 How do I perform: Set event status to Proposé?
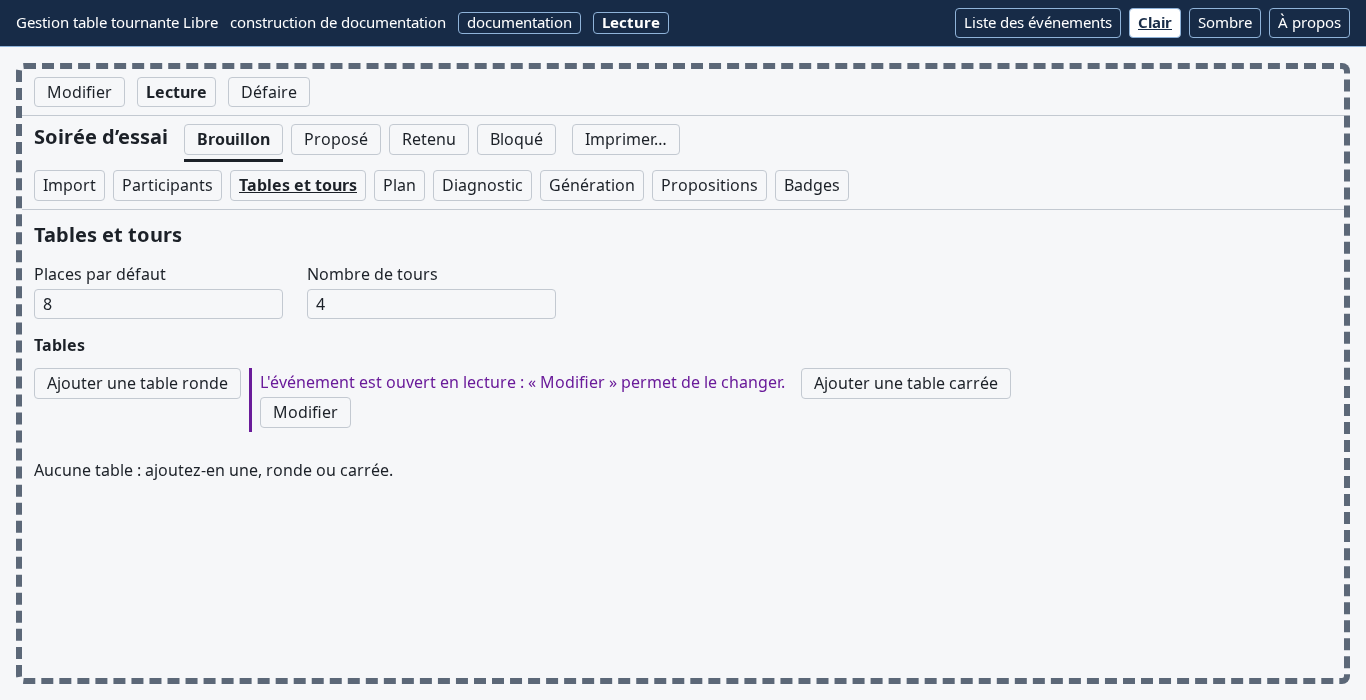[335, 139]
